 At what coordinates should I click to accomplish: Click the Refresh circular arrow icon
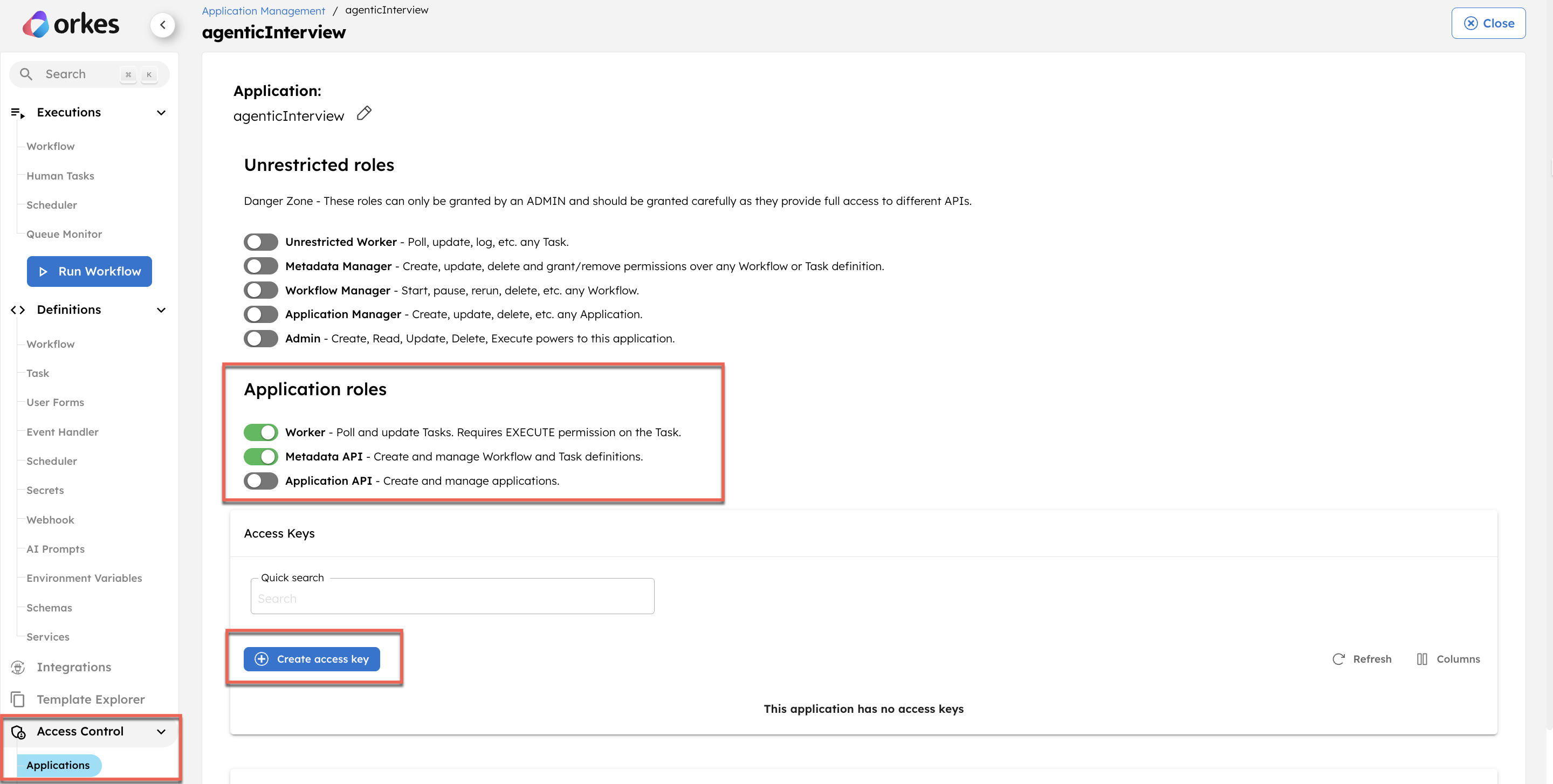[1338, 659]
